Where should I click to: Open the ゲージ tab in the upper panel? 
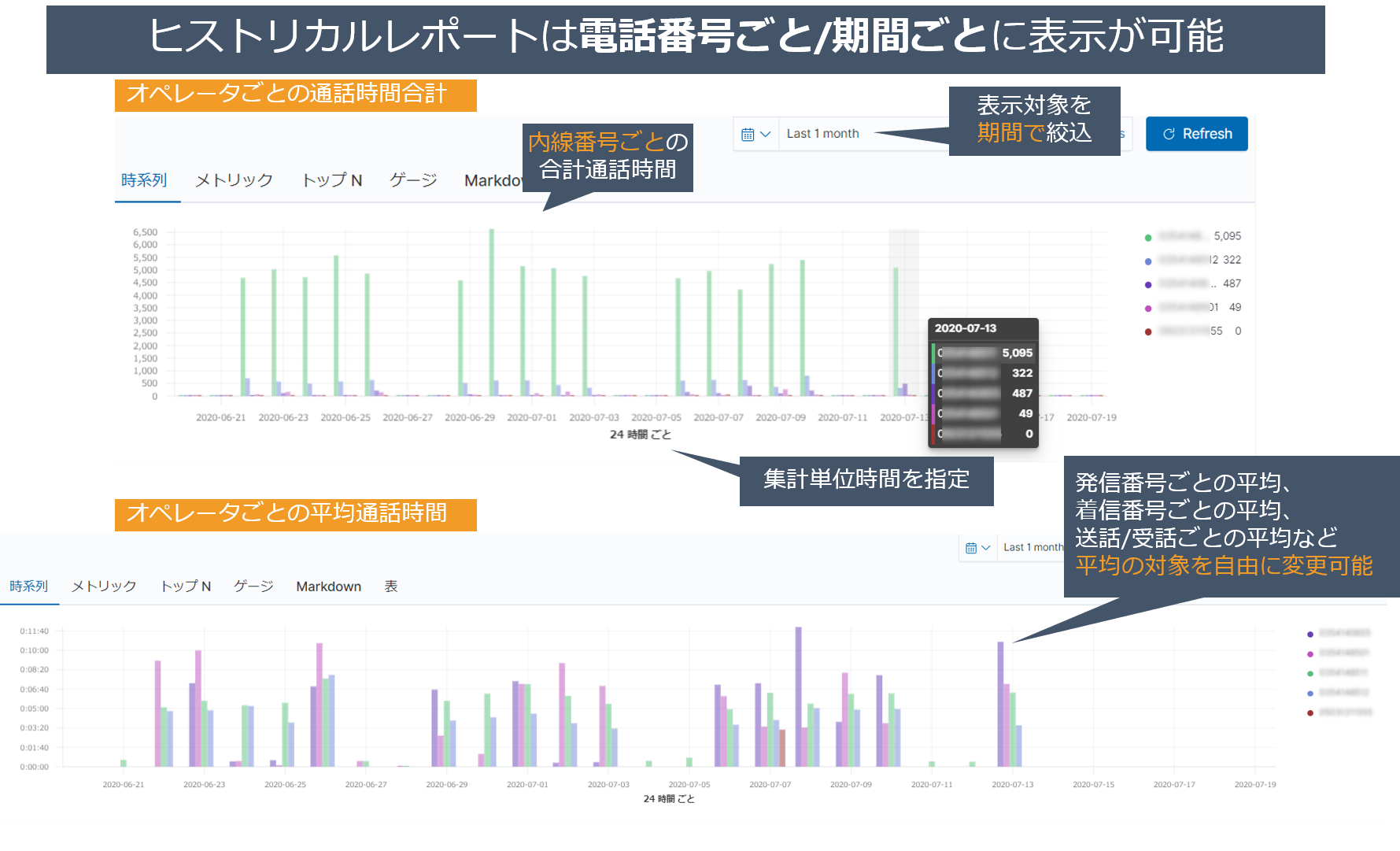(x=413, y=180)
